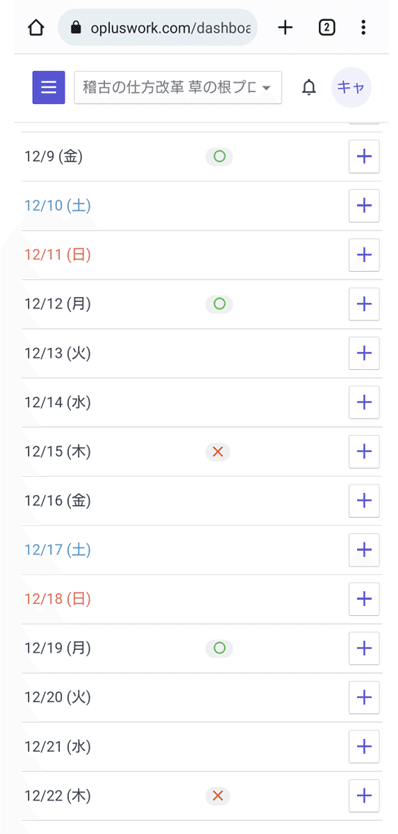The width and height of the screenshot is (398, 834).
Task: Select the 12/18 (日) date row
Action: point(202,599)
